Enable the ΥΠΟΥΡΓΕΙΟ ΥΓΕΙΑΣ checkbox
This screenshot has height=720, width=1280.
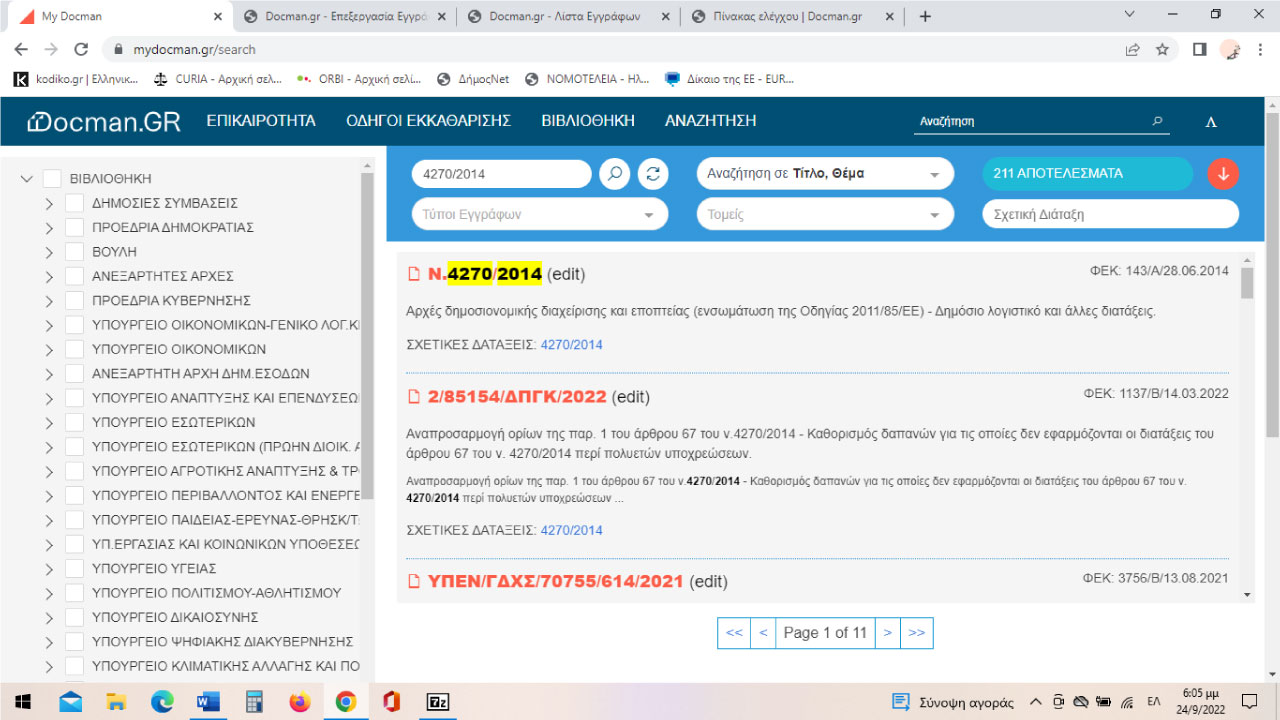74,568
